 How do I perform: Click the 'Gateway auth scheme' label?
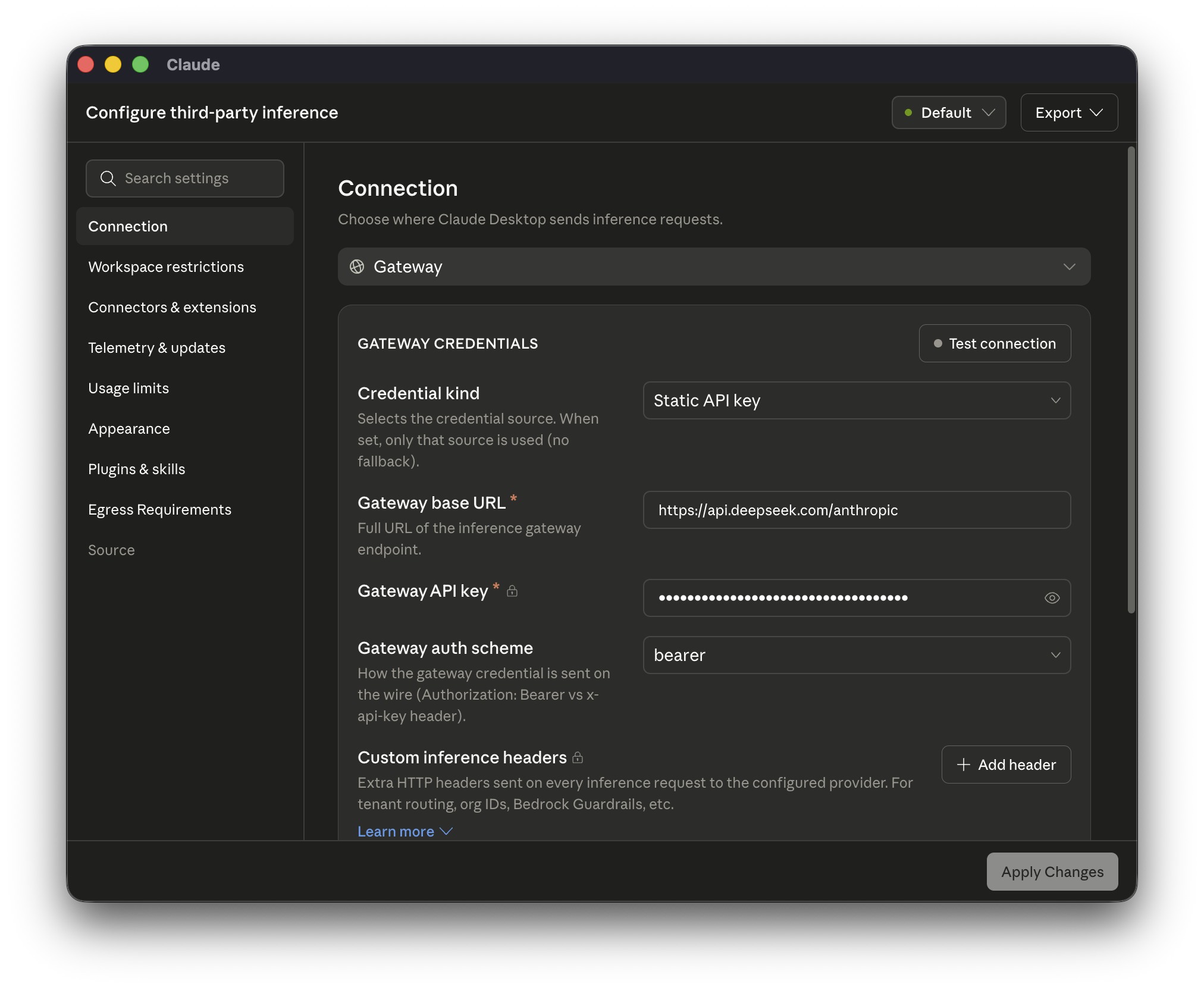click(445, 648)
